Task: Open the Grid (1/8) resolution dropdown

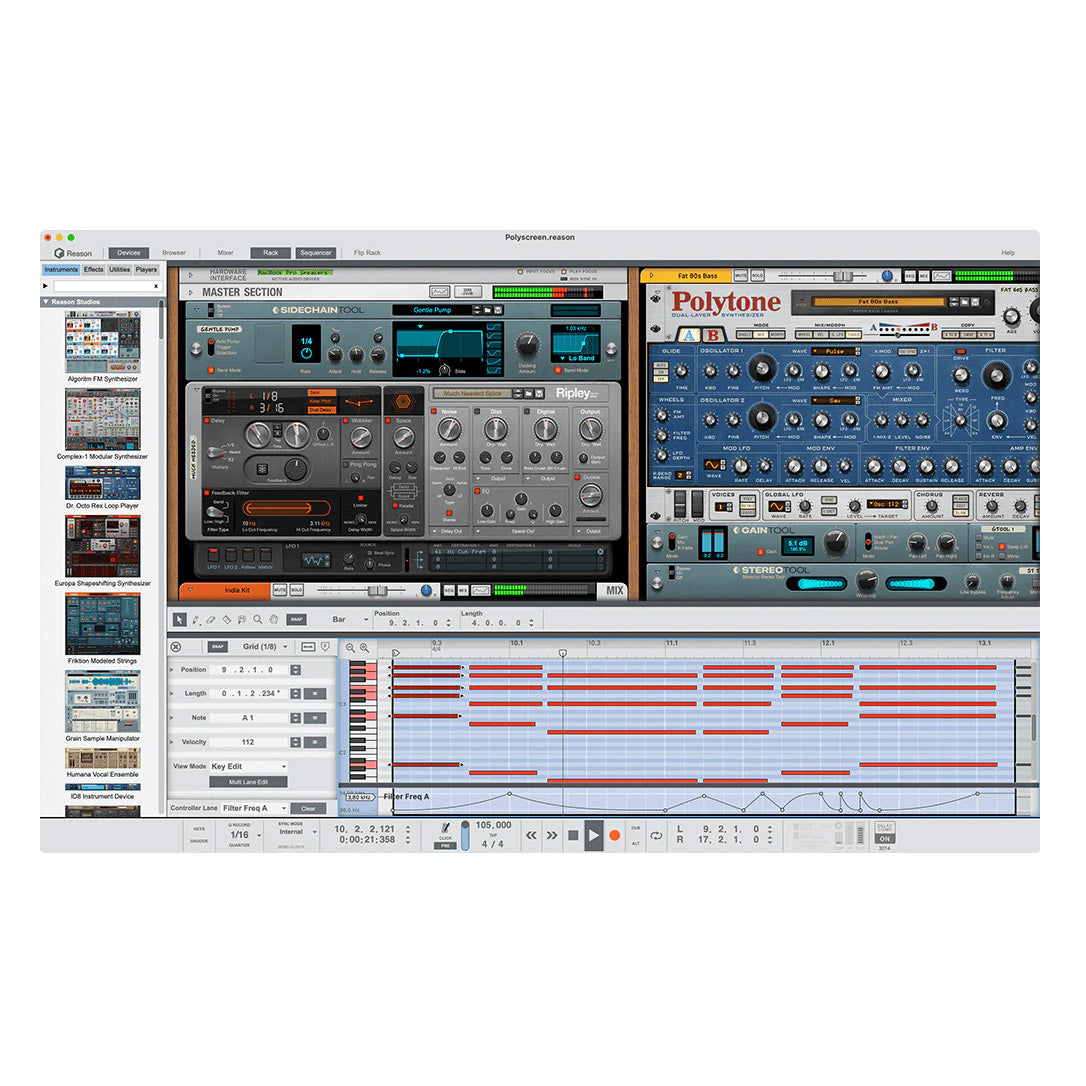Action: pos(265,647)
